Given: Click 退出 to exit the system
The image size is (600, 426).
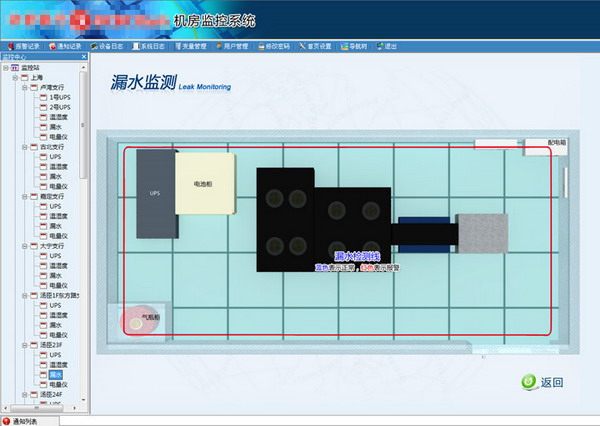Looking at the screenshot, I should click(x=390, y=46).
